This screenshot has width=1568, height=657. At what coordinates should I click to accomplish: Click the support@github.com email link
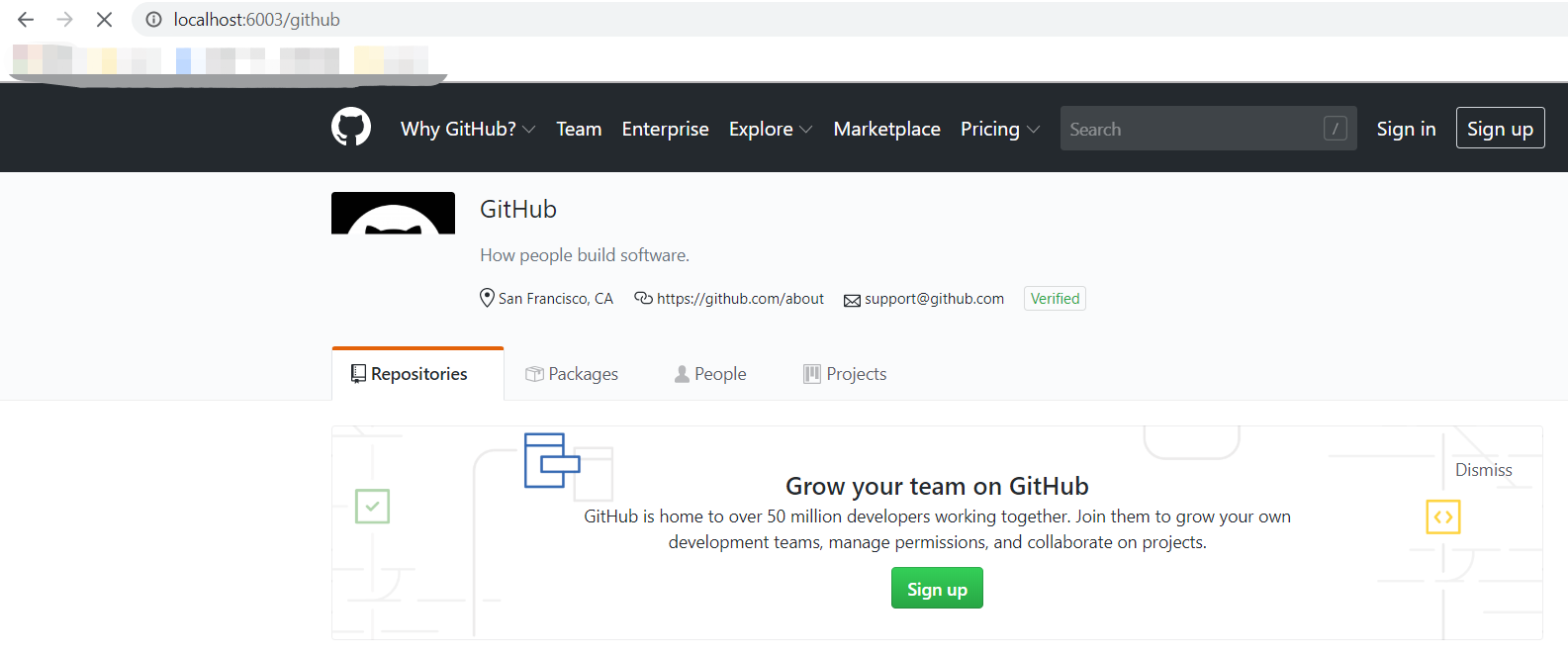click(x=934, y=298)
